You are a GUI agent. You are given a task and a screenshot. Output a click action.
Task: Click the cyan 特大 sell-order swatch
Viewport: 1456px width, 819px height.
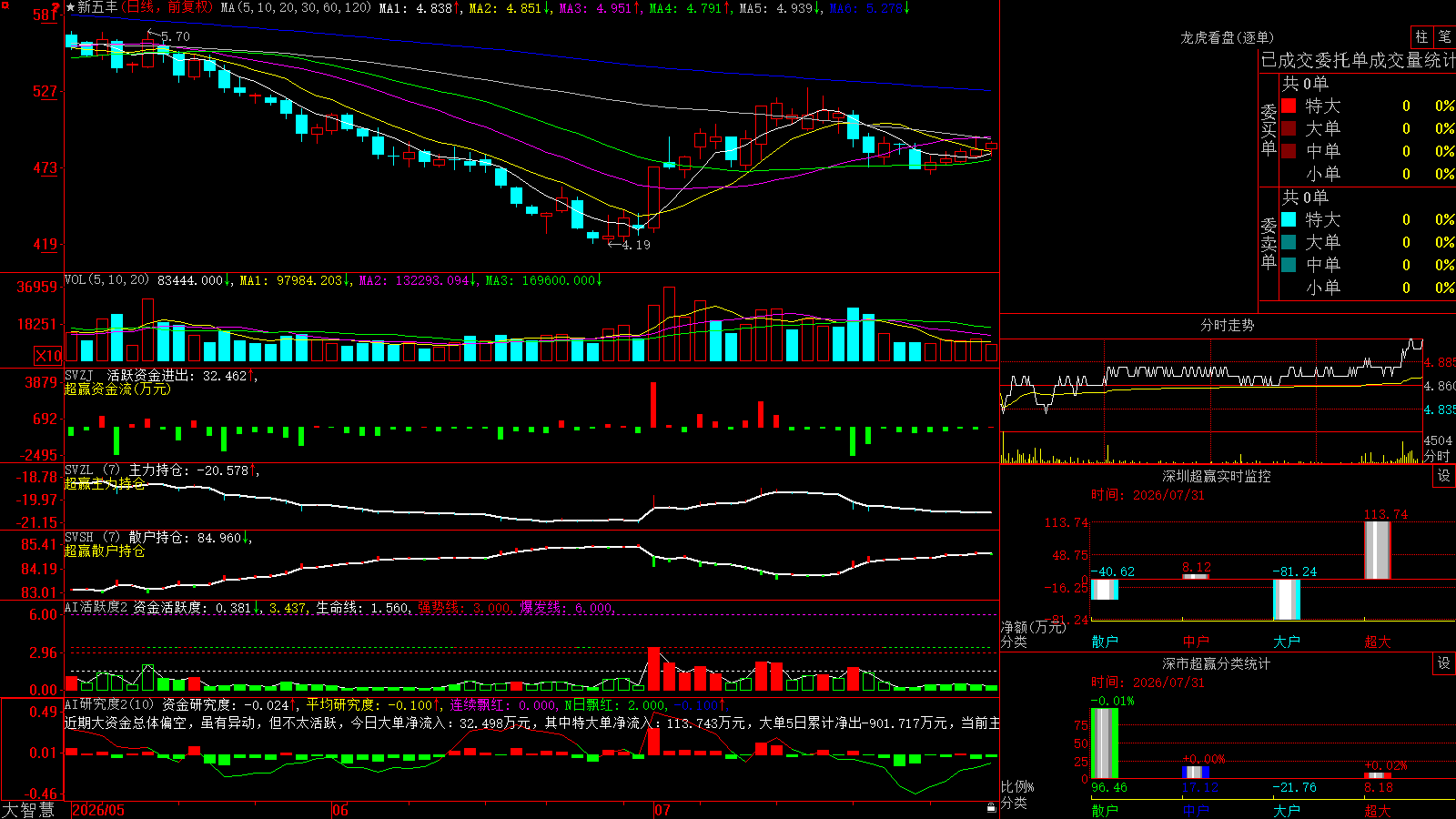[x=1289, y=219]
